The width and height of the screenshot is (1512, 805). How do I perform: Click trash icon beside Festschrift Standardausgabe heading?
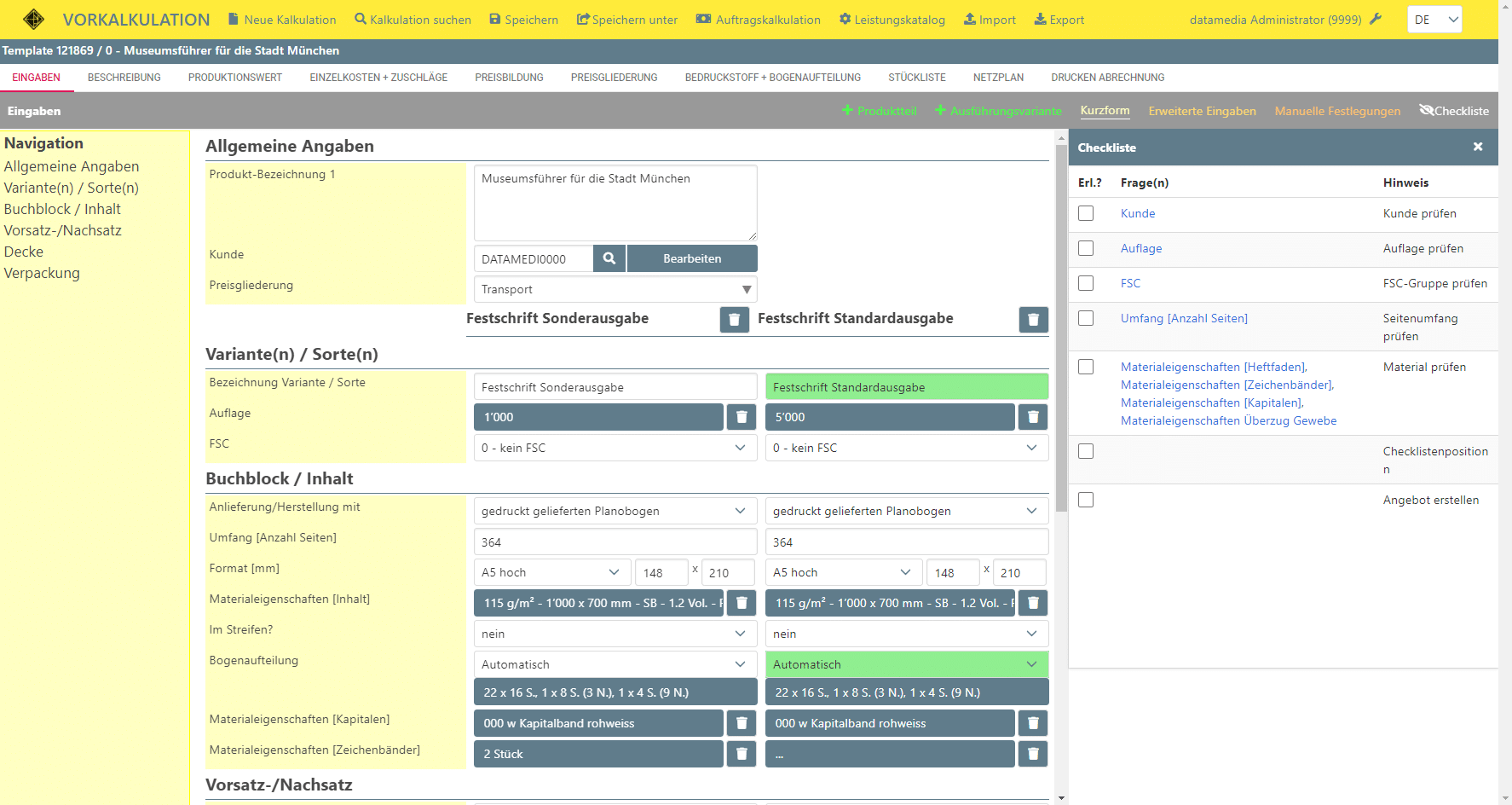[1033, 320]
